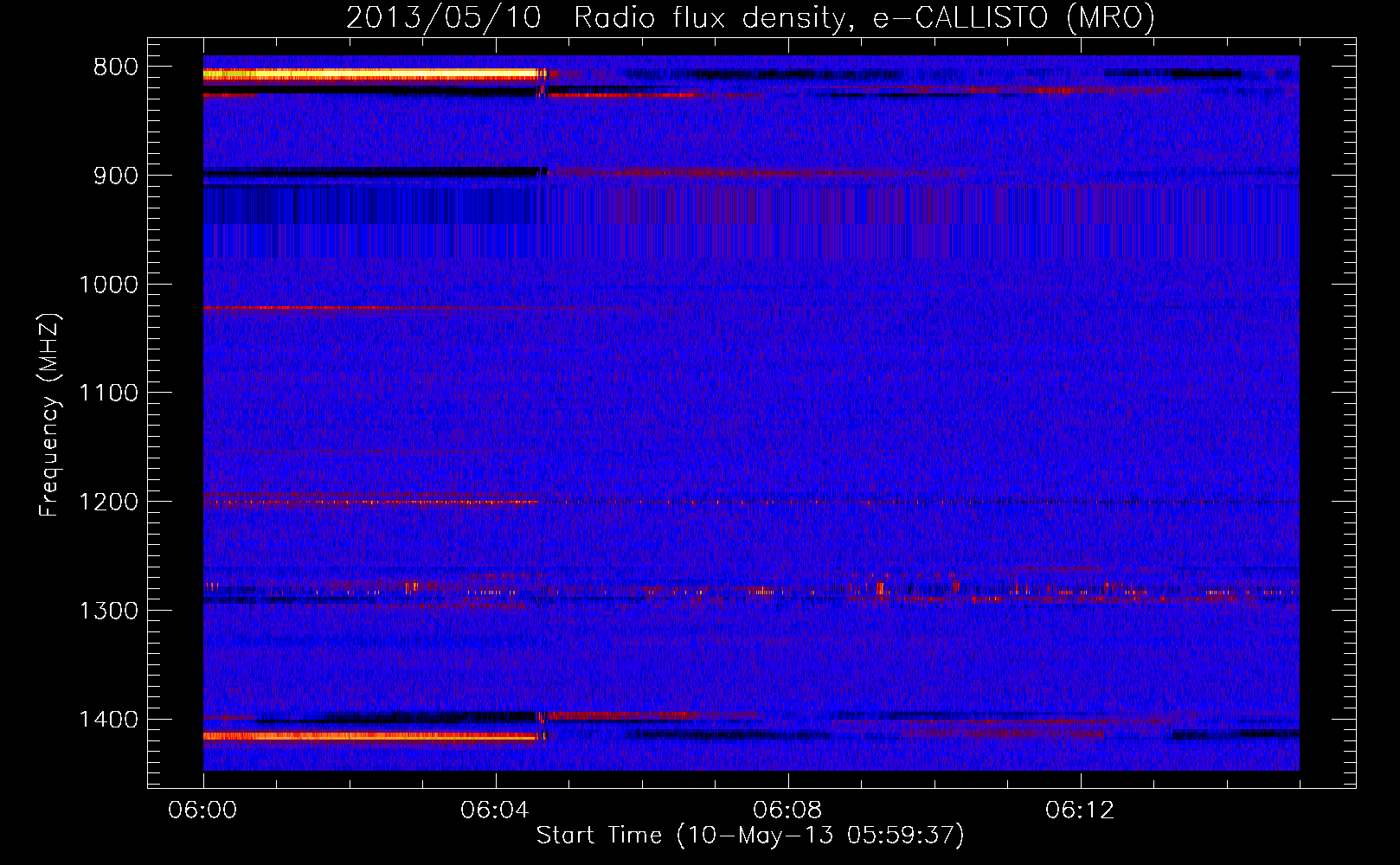Click the 1400 frequency tick label

tap(108, 720)
